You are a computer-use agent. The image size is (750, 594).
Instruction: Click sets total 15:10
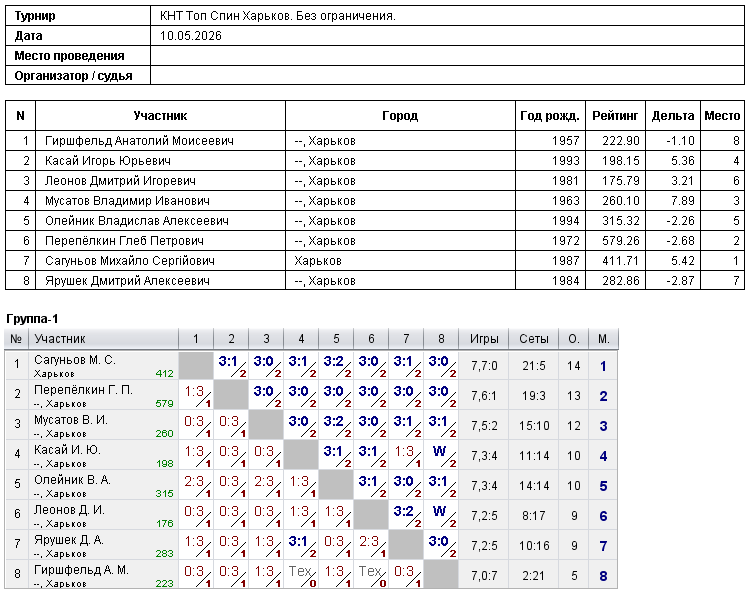tap(534, 426)
